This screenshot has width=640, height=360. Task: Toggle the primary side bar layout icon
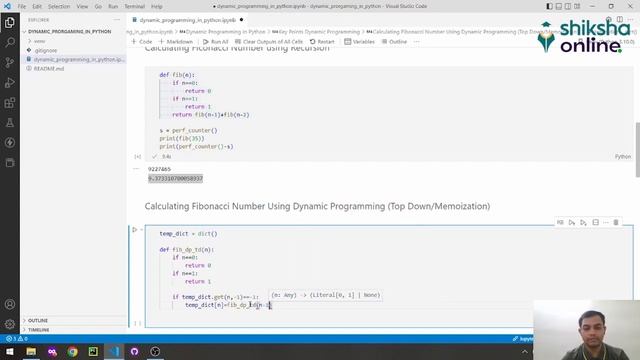tap(549, 7)
